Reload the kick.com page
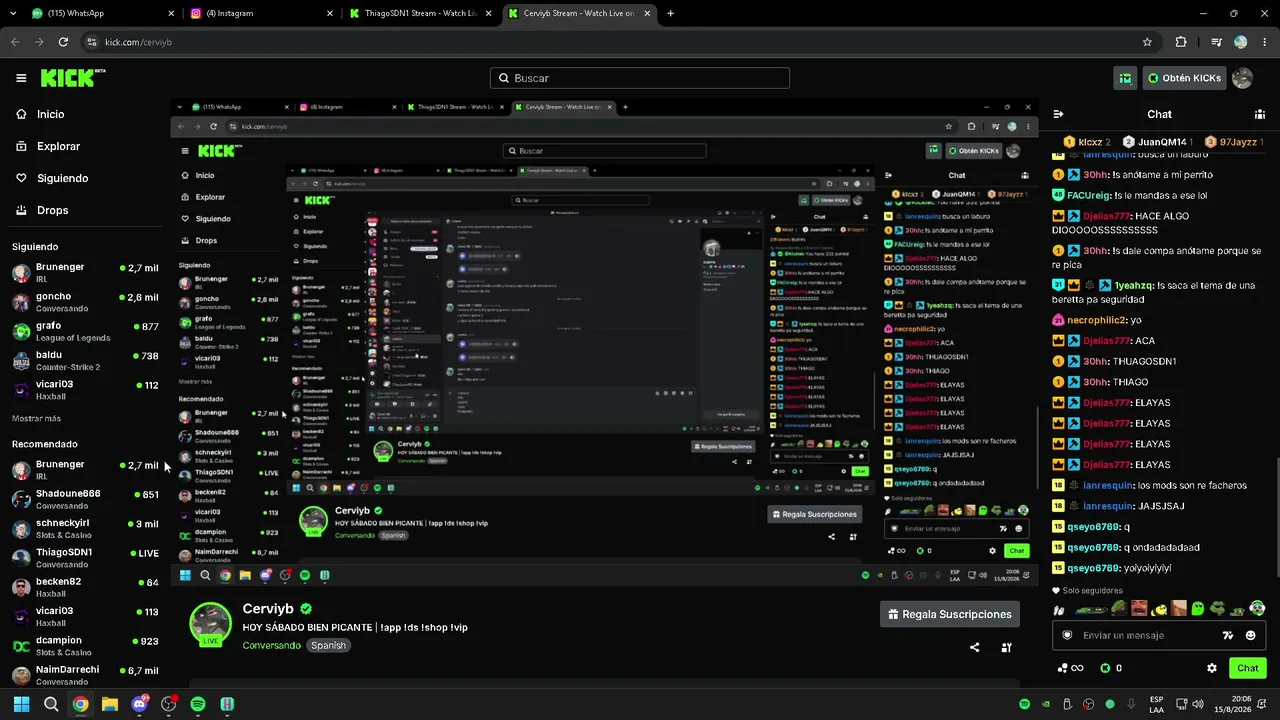The height and width of the screenshot is (720, 1280). pos(63,42)
